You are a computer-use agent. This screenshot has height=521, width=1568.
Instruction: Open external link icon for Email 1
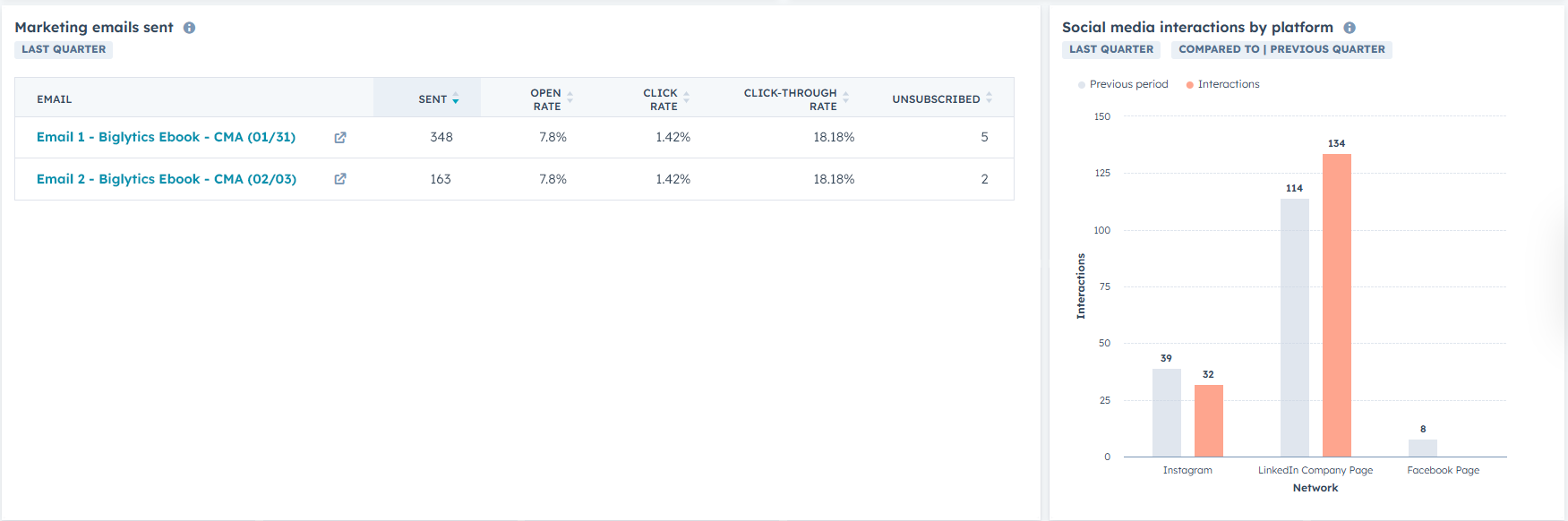click(340, 138)
